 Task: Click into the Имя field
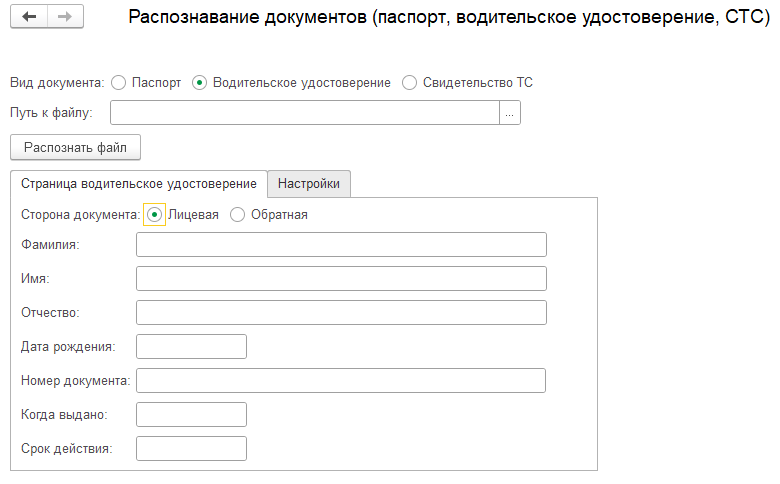(x=341, y=279)
